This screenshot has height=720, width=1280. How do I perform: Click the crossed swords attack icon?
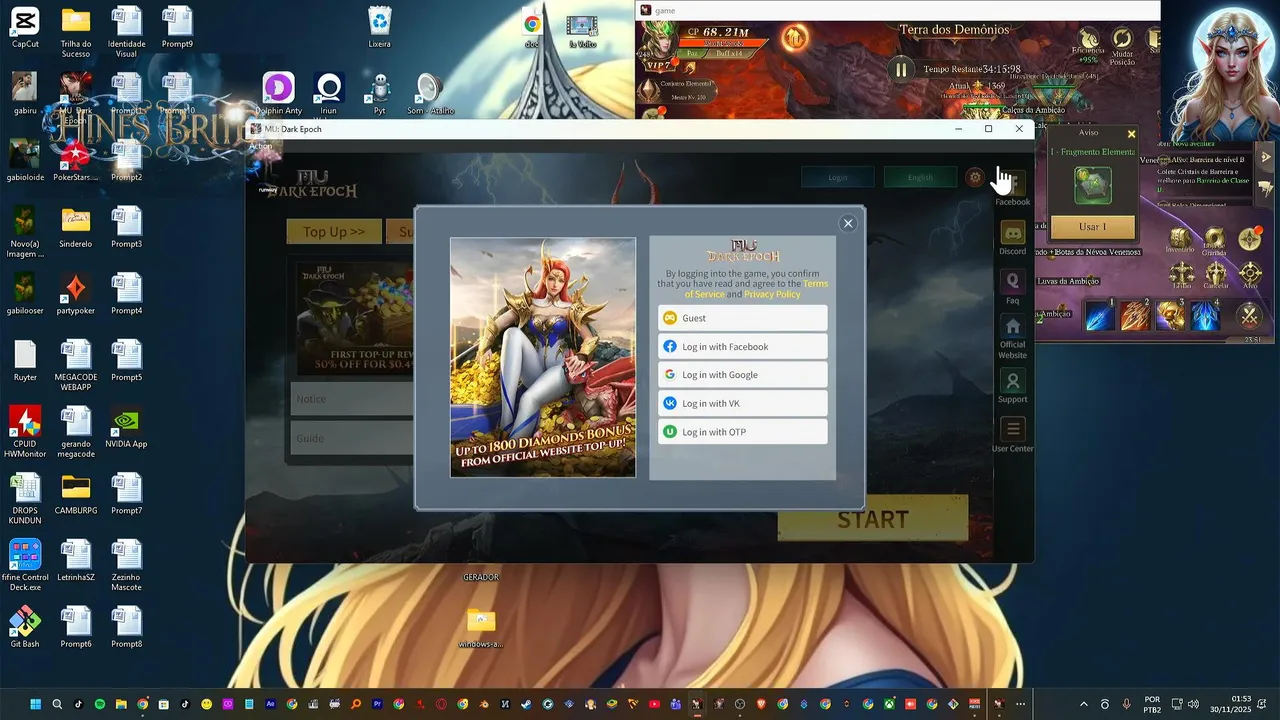click(x=1249, y=316)
